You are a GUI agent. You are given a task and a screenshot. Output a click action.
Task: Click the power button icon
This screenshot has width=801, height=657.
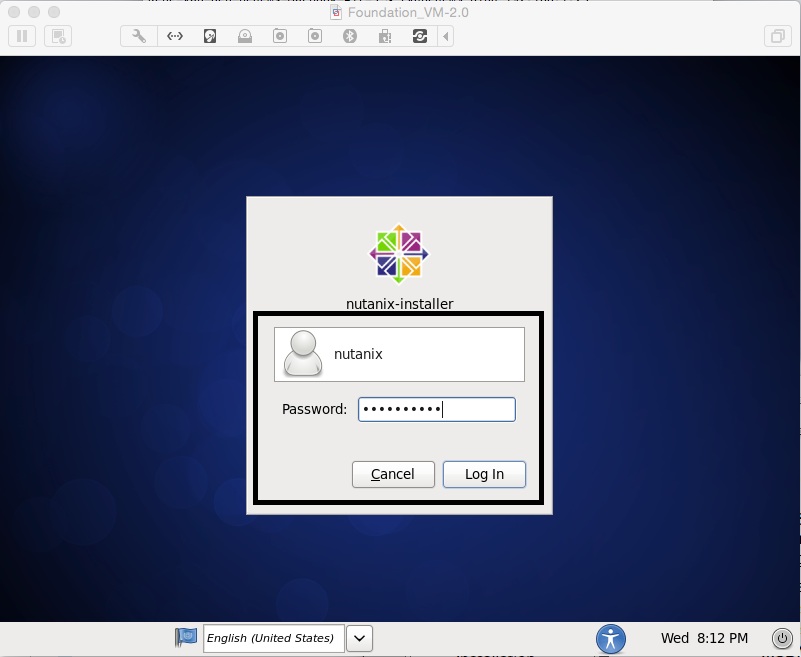pos(782,638)
